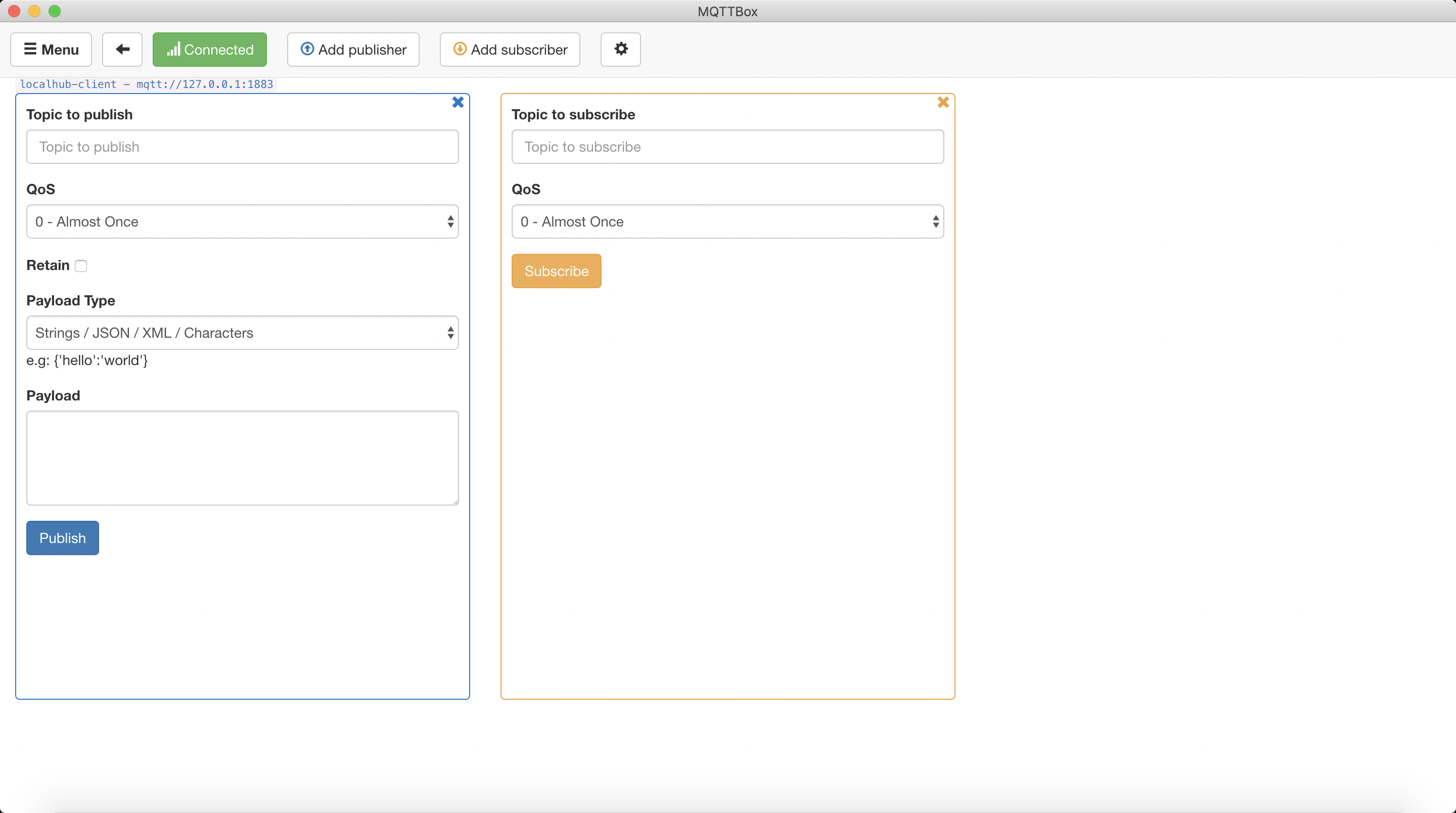Screen dimensions: 1456x813
Task: Click inside the Payload text area
Action: tap(243, 458)
